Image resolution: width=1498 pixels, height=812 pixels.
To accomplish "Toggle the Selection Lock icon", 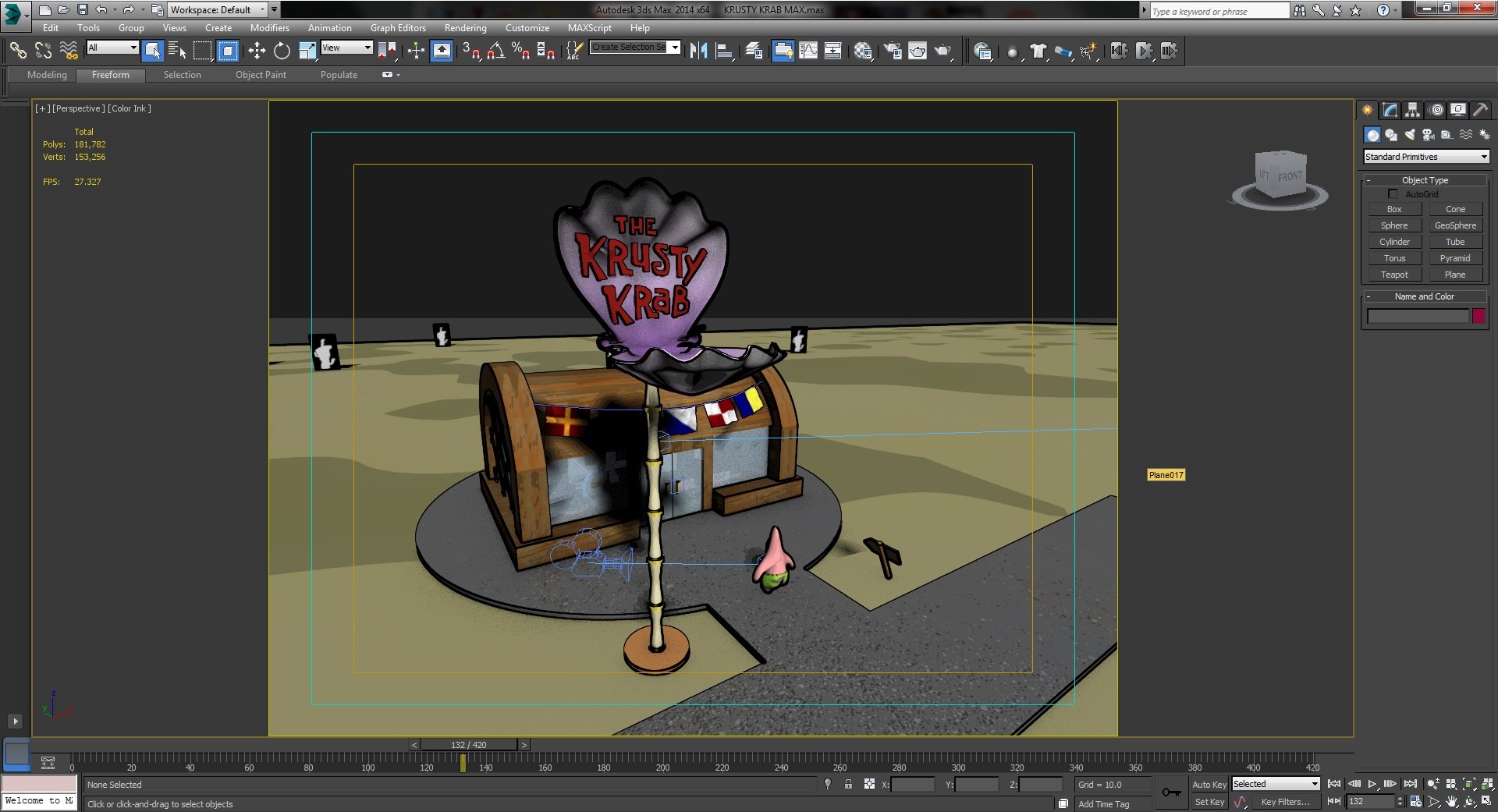I will 848,784.
